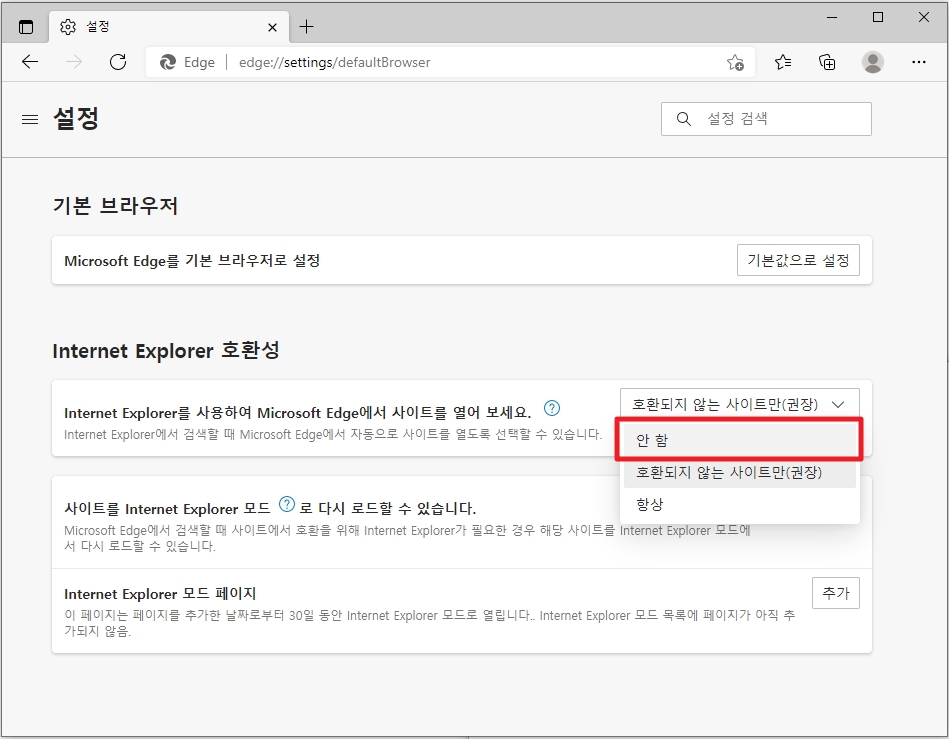This screenshot has width=949, height=739.
Task: Open the vertical tabs sidebar icon
Action: pyautogui.click(x=26, y=27)
